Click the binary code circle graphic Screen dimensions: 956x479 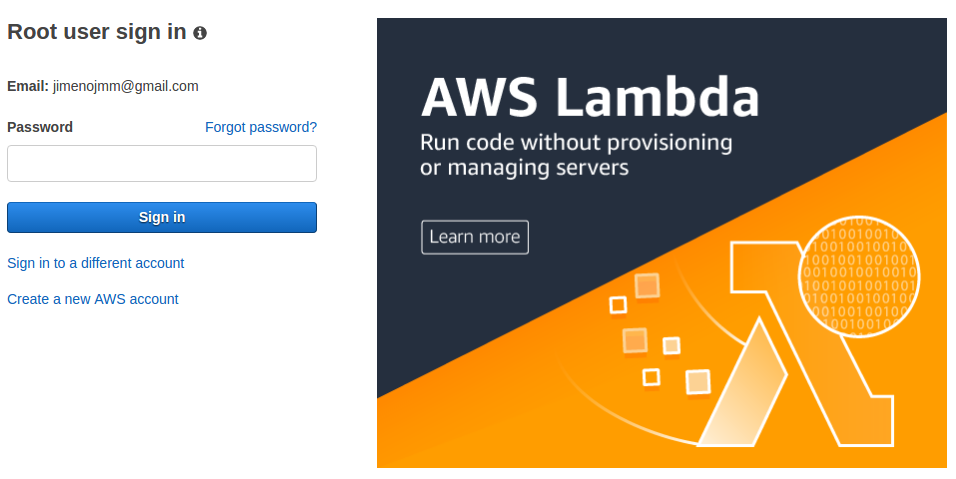pos(858,274)
